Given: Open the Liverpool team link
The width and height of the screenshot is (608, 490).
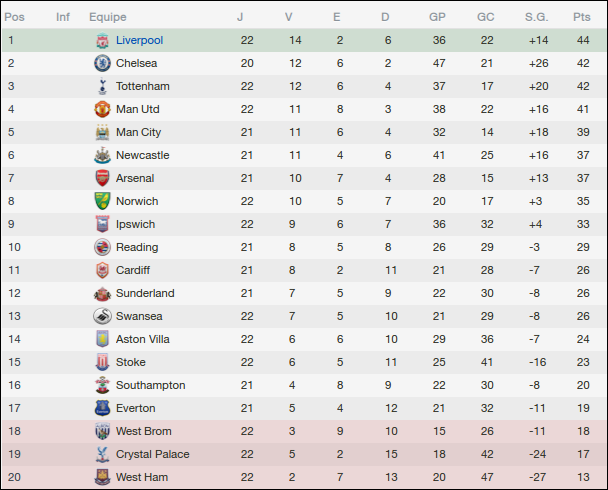Looking at the screenshot, I should 139,40.
